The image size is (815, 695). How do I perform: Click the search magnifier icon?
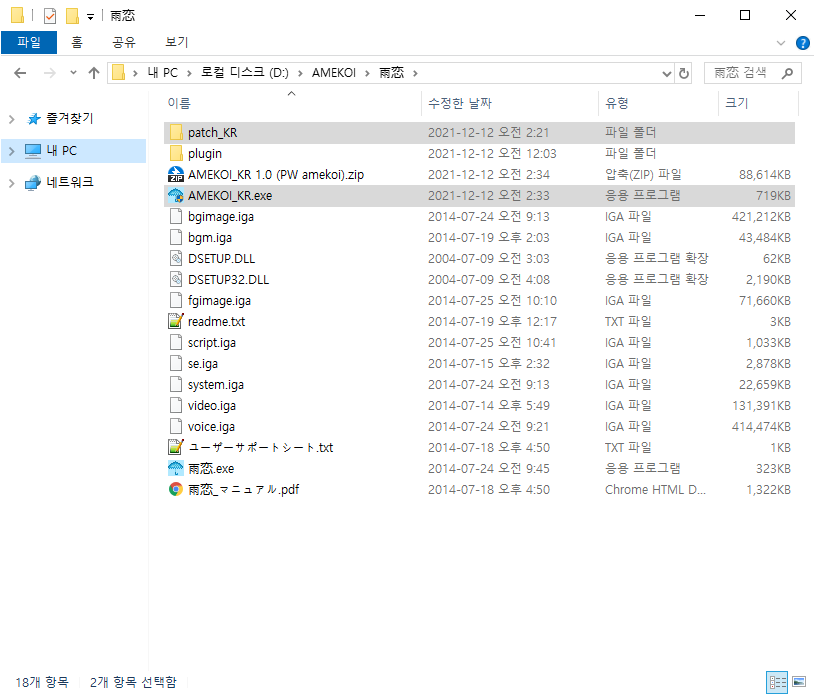point(787,73)
